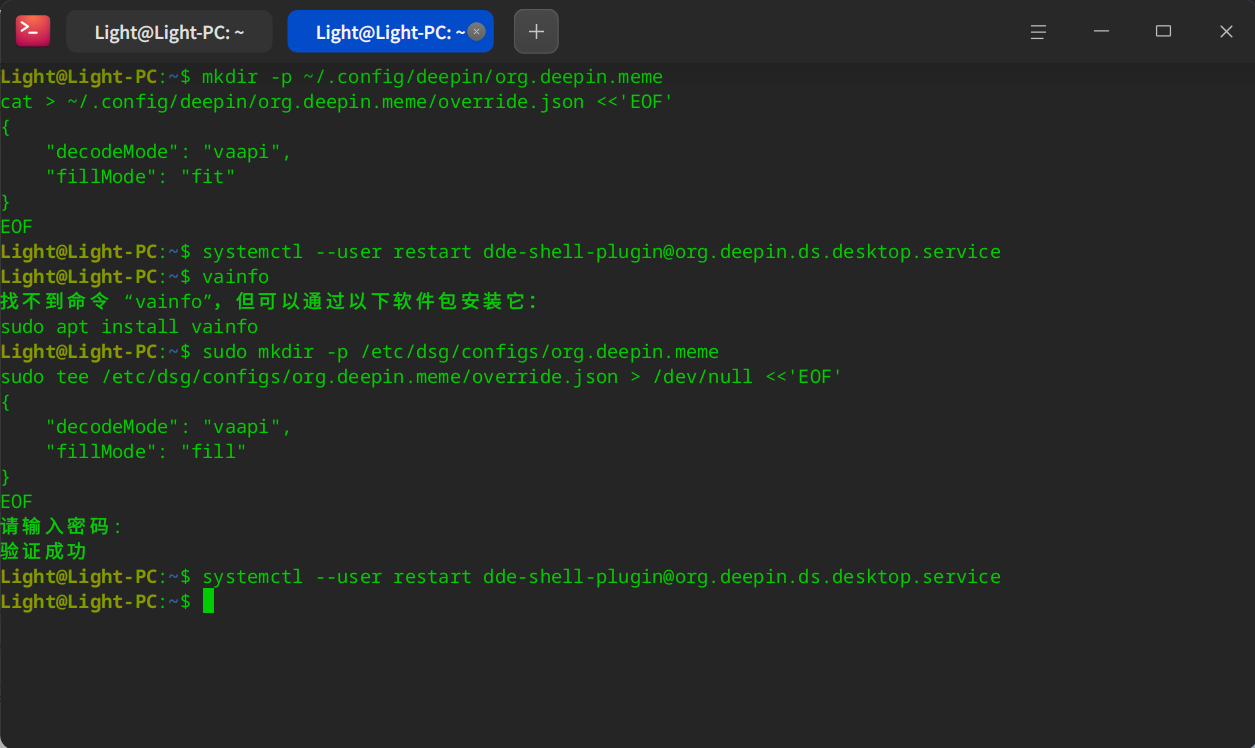1255x748 pixels.
Task: Close the active terminal tab
Action: tap(477, 32)
